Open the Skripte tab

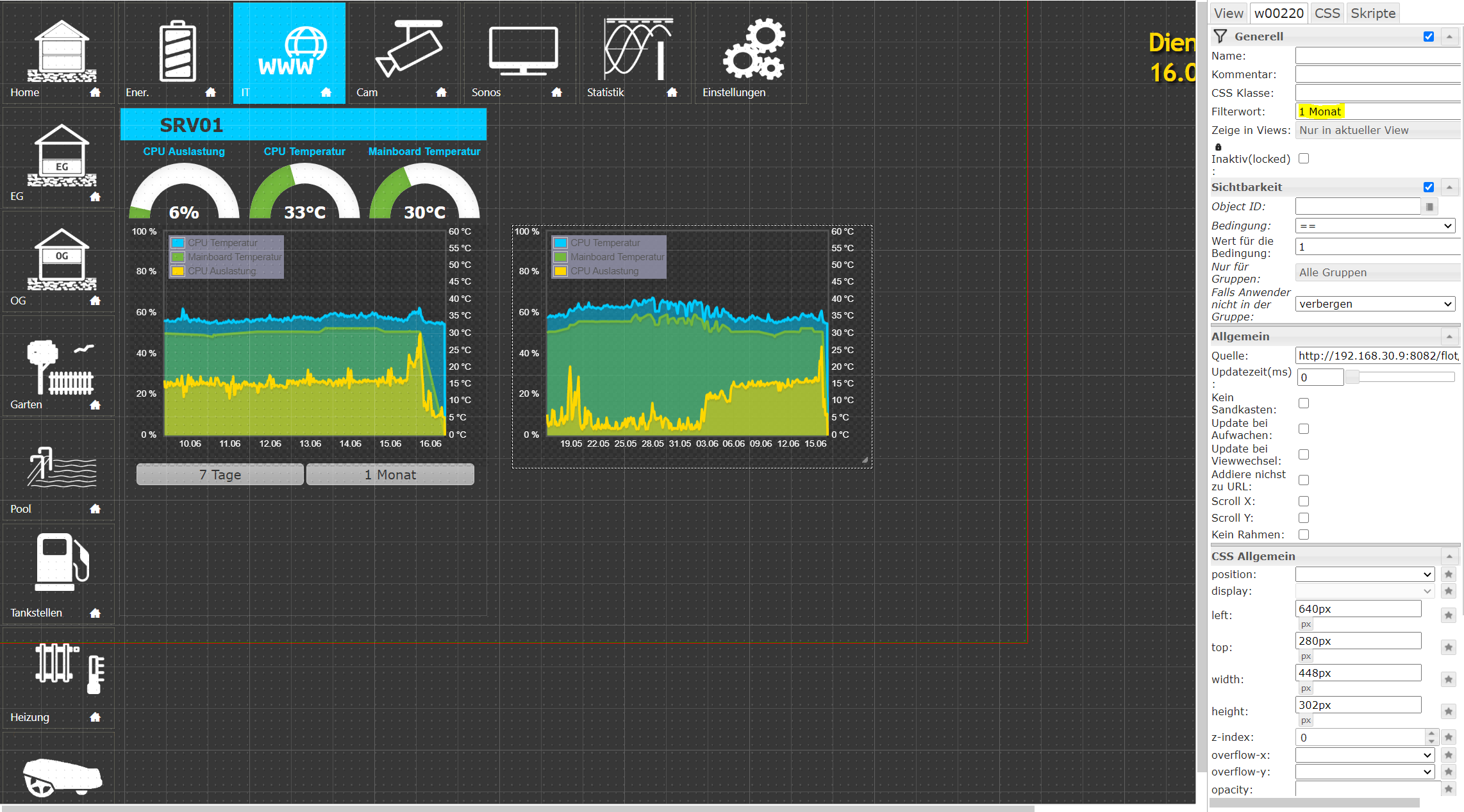(1372, 13)
